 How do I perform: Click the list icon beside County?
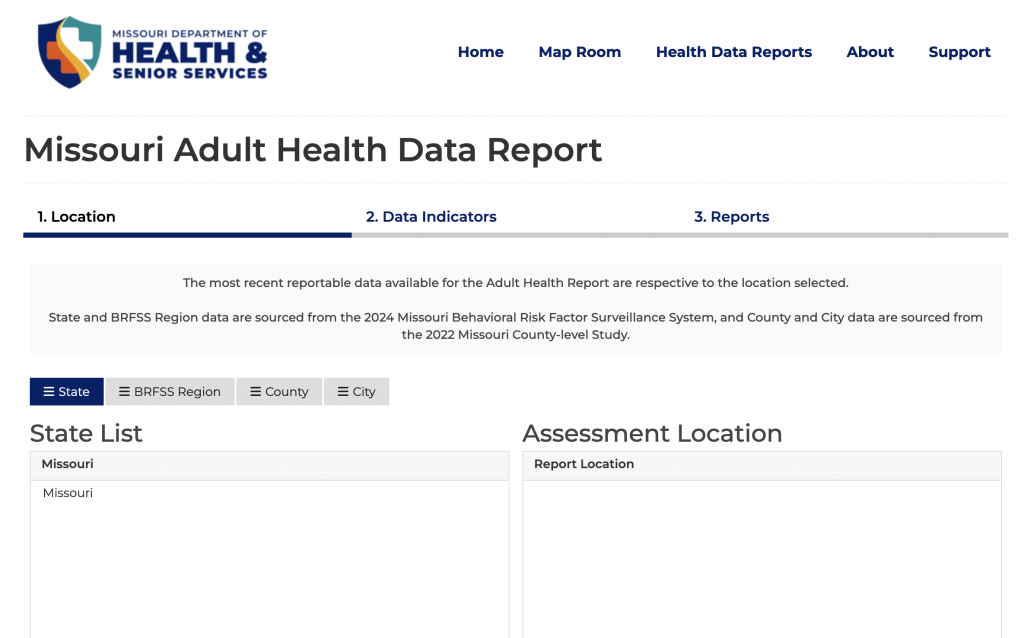(x=255, y=392)
